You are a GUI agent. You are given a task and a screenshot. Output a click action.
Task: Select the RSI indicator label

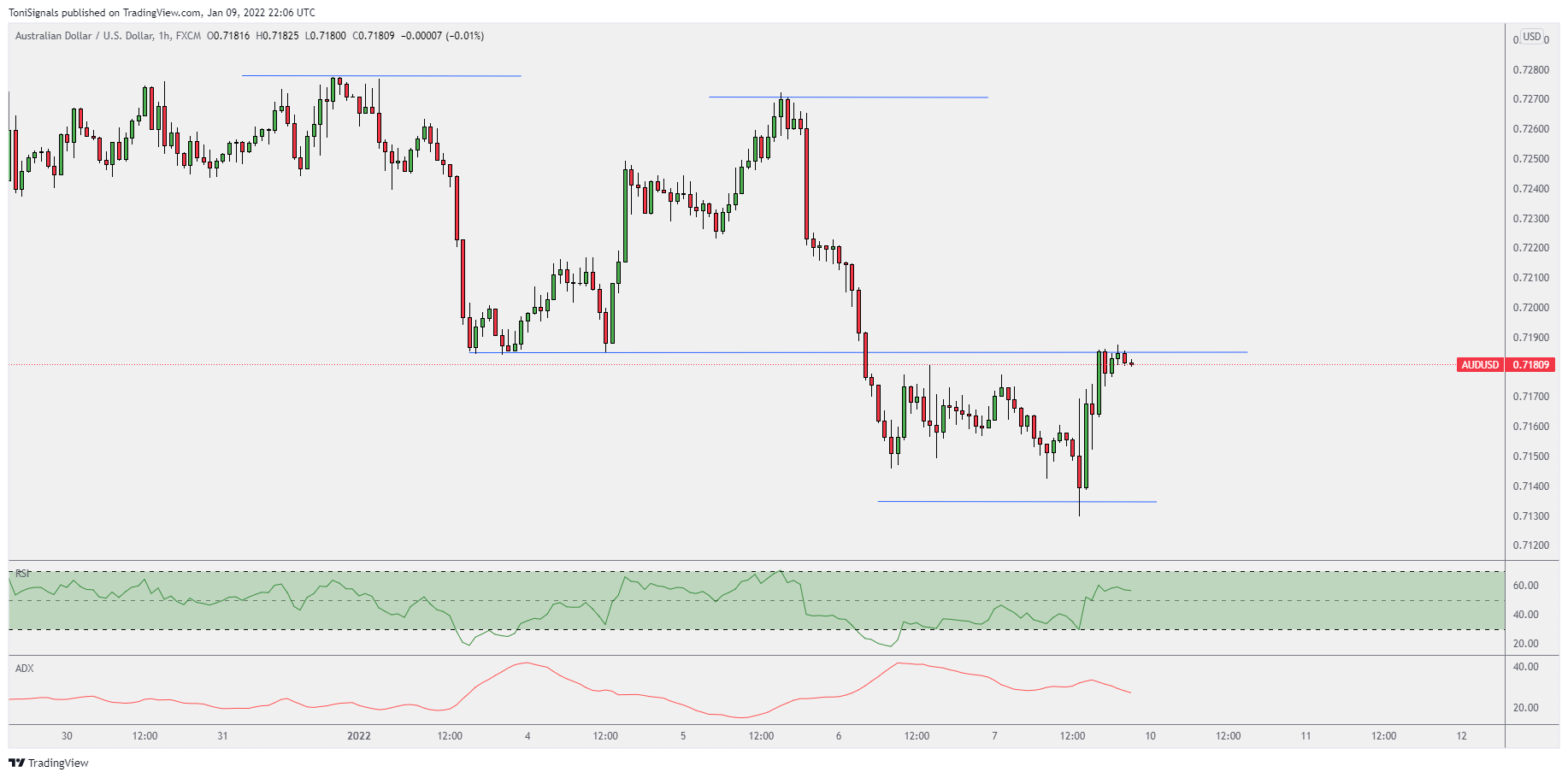pos(23,574)
